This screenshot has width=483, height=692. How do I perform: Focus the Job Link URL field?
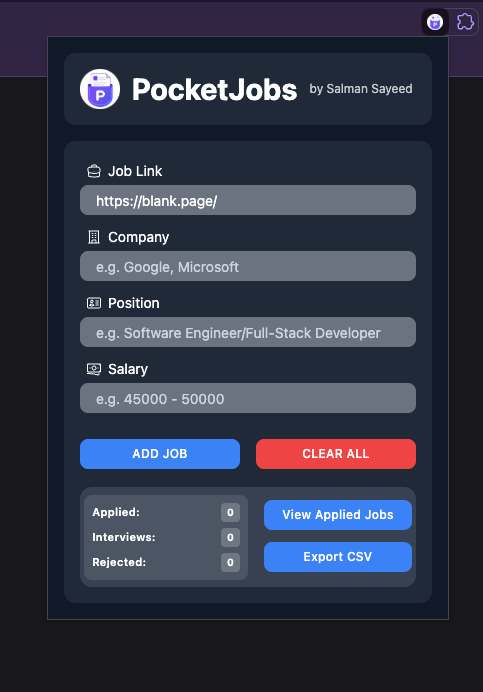[x=248, y=200]
